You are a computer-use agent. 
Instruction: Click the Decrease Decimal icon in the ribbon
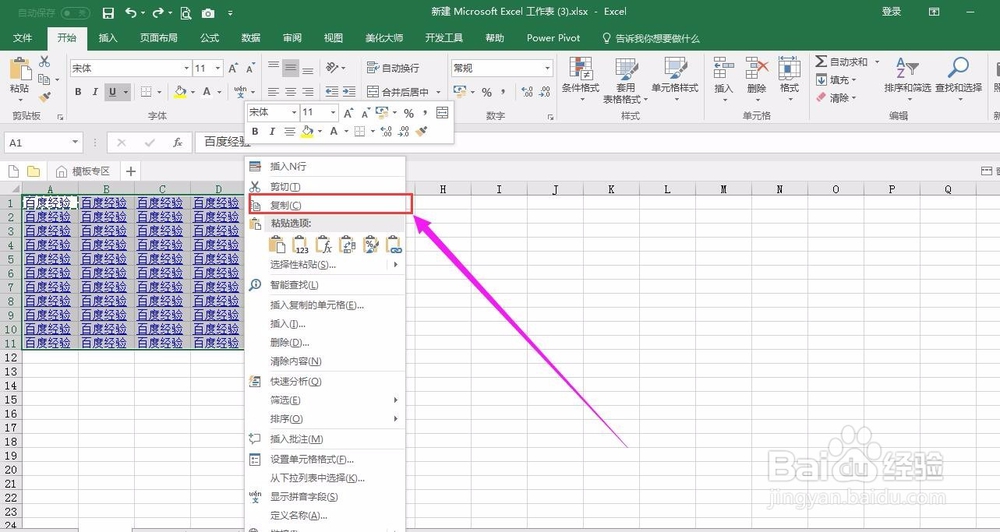click(x=545, y=92)
